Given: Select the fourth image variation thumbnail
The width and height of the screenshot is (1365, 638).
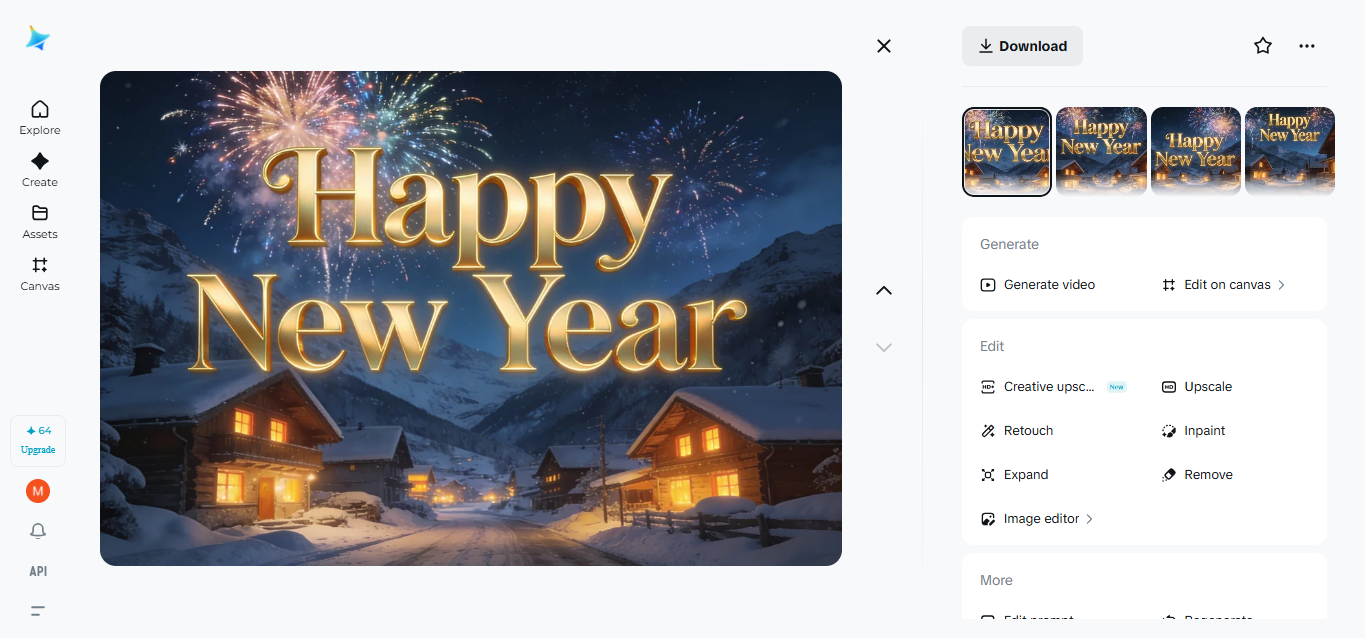Looking at the screenshot, I should coord(1290,151).
